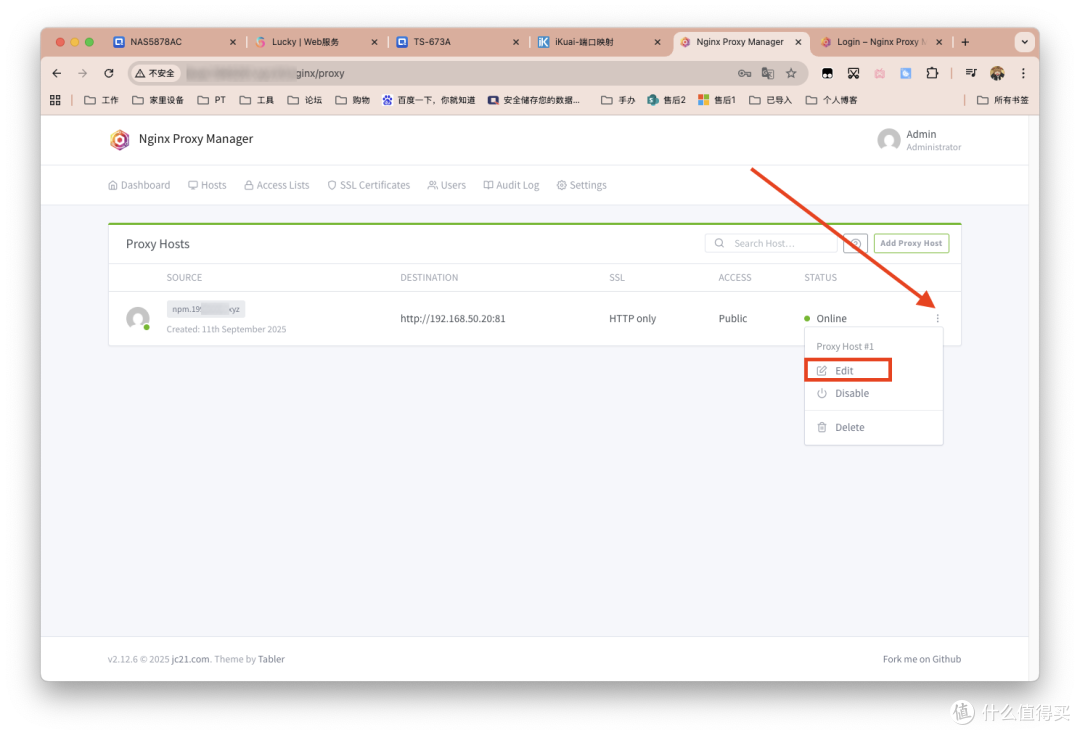The image size is (1080, 735).
Task: Open the 工作 bookmarks folder
Action: [x=101, y=100]
